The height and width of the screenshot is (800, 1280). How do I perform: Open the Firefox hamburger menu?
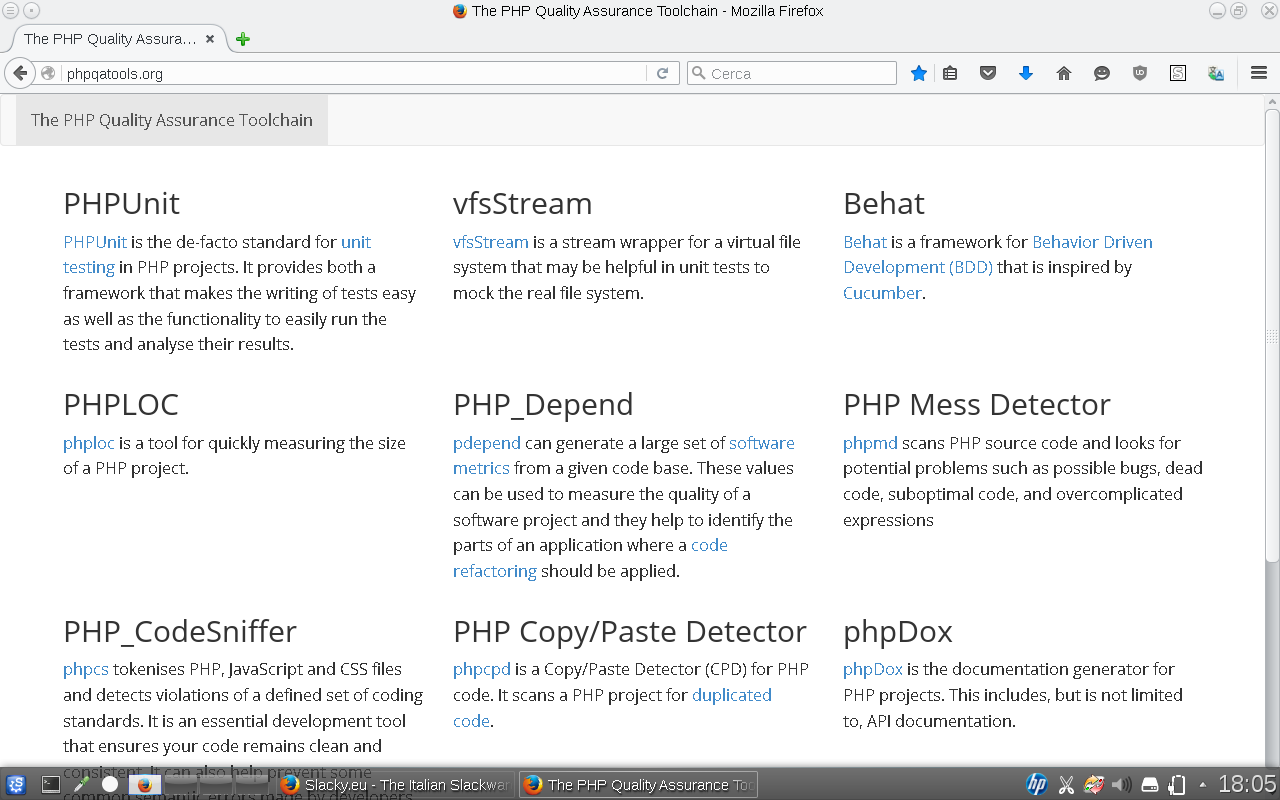click(x=1259, y=73)
